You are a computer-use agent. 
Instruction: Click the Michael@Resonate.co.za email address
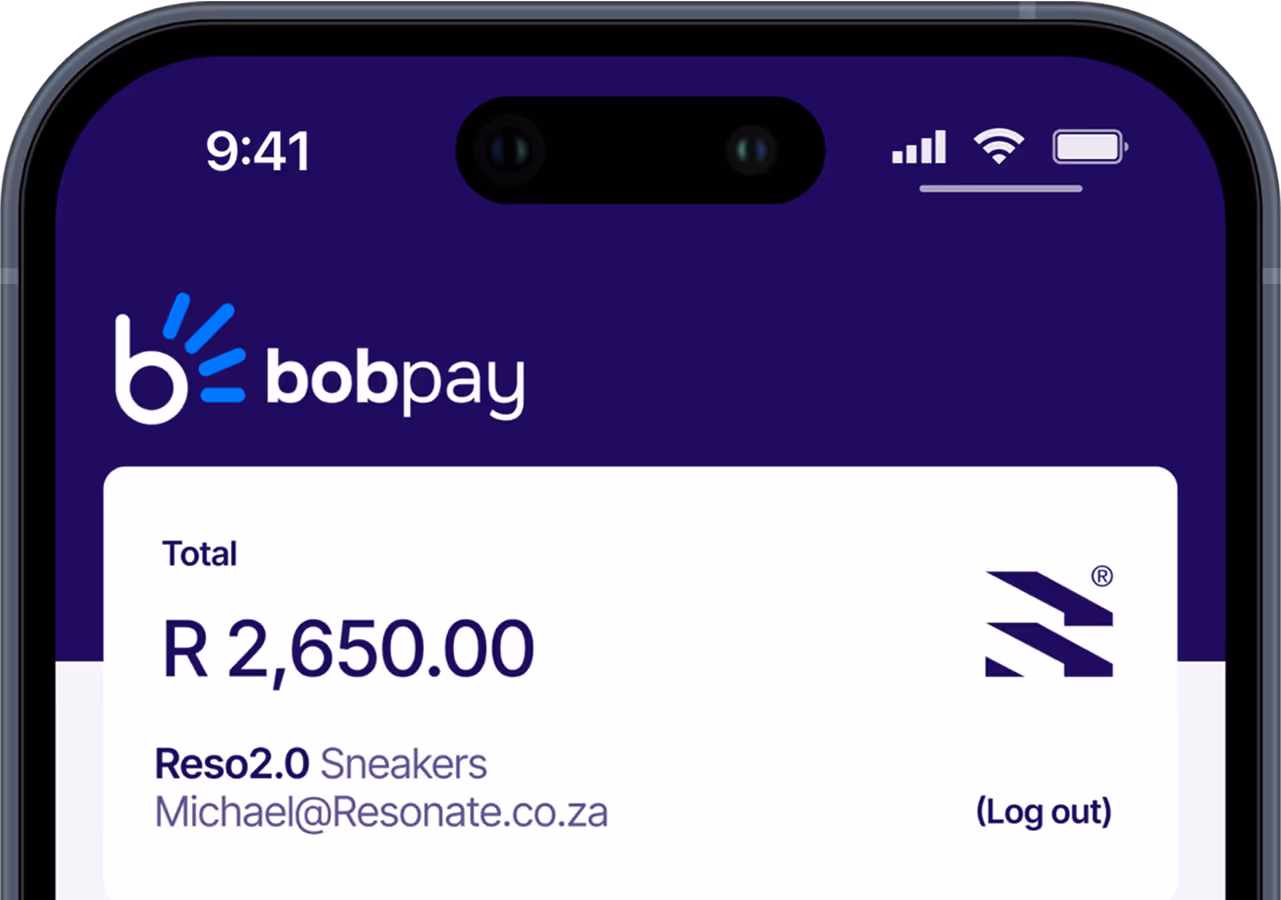[381, 811]
